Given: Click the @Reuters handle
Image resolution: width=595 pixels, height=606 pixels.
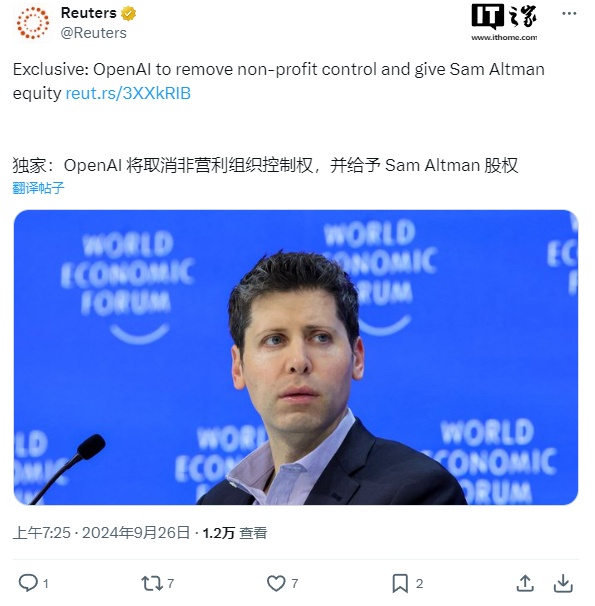Looking at the screenshot, I should point(94,33).
